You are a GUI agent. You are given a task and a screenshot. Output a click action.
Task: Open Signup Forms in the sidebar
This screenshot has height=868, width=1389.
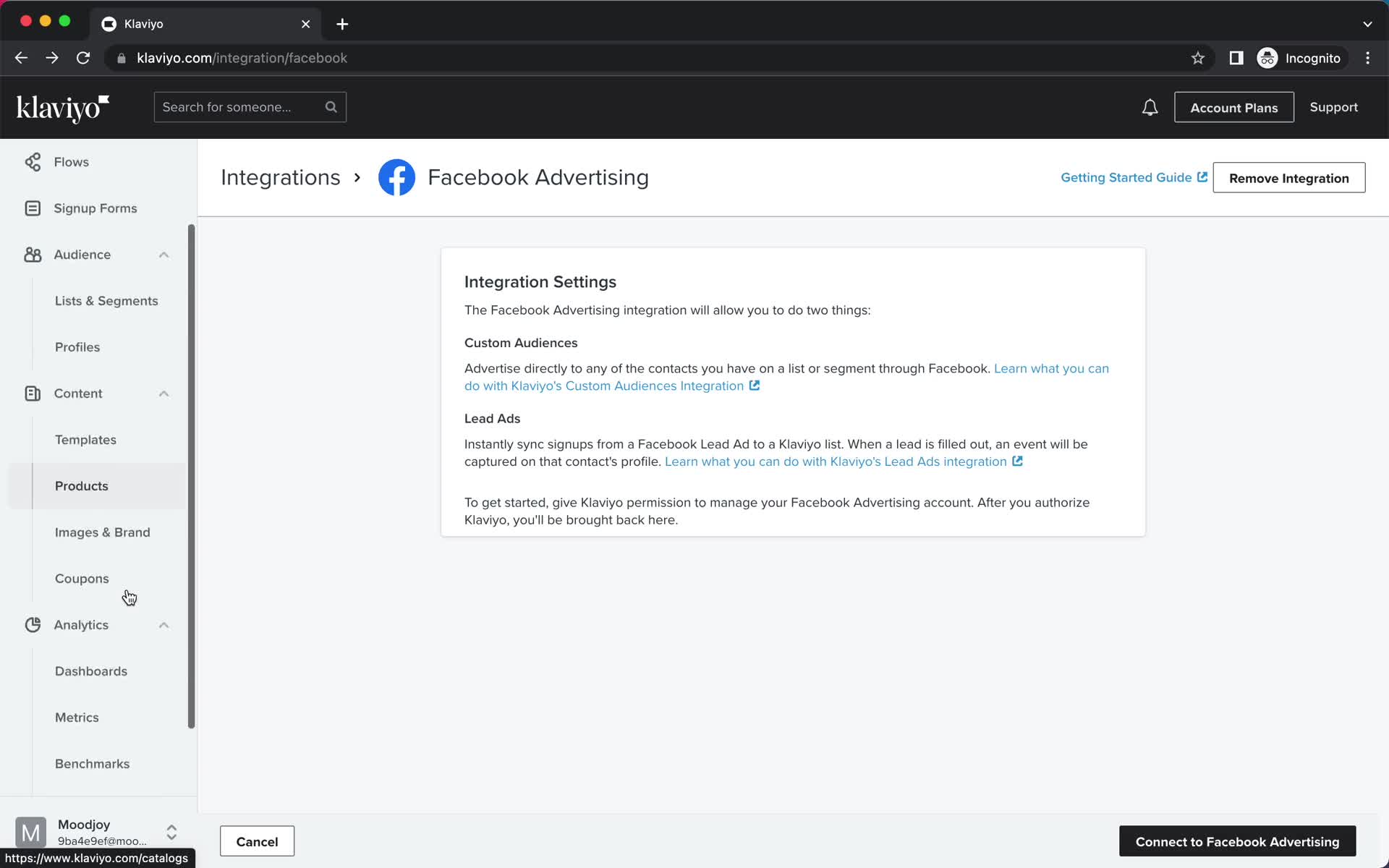[x=95, y=208]
